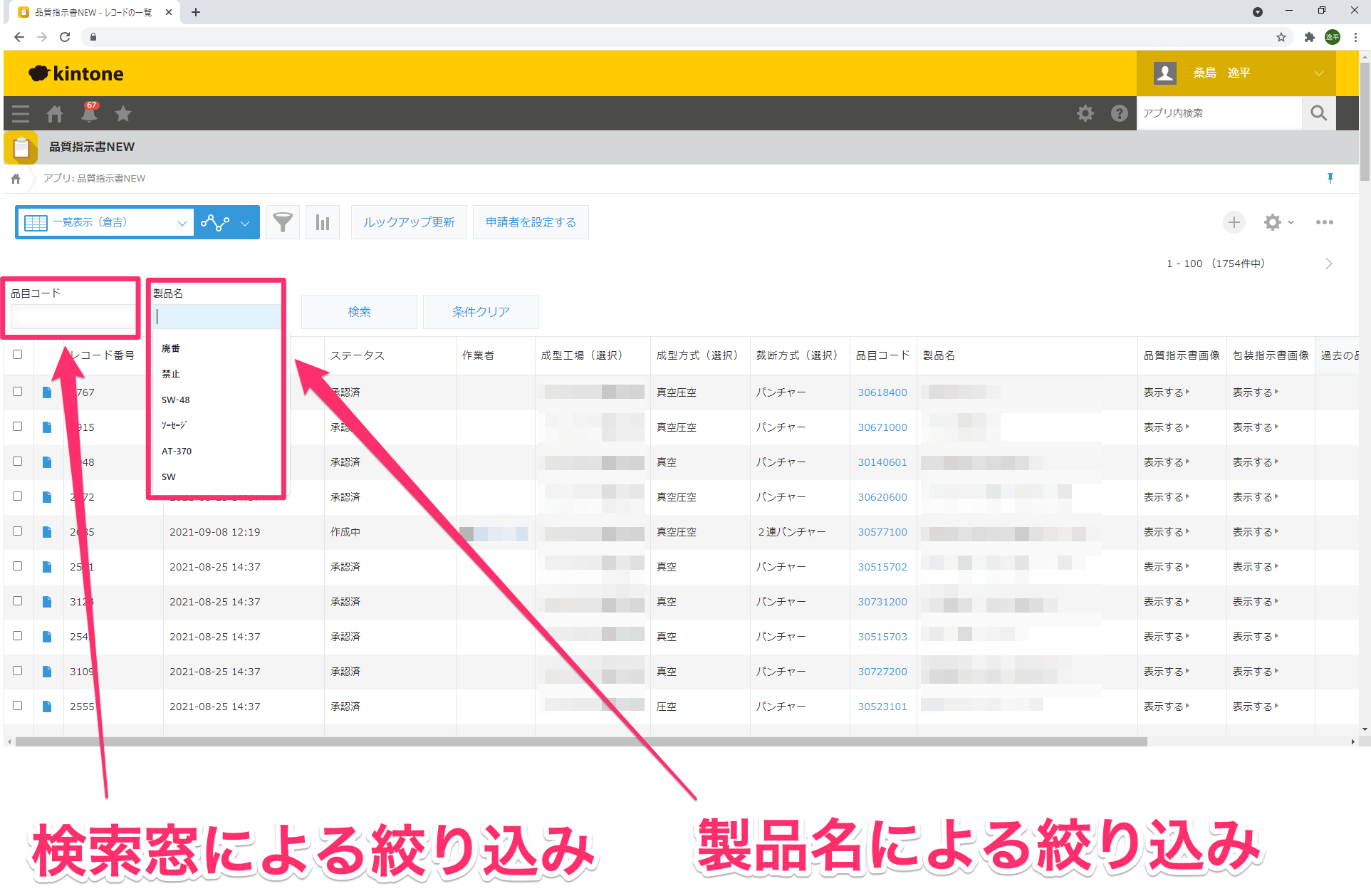Expand the user account menu chevron
1371x896 pixels.
[x=1318, y=73]
